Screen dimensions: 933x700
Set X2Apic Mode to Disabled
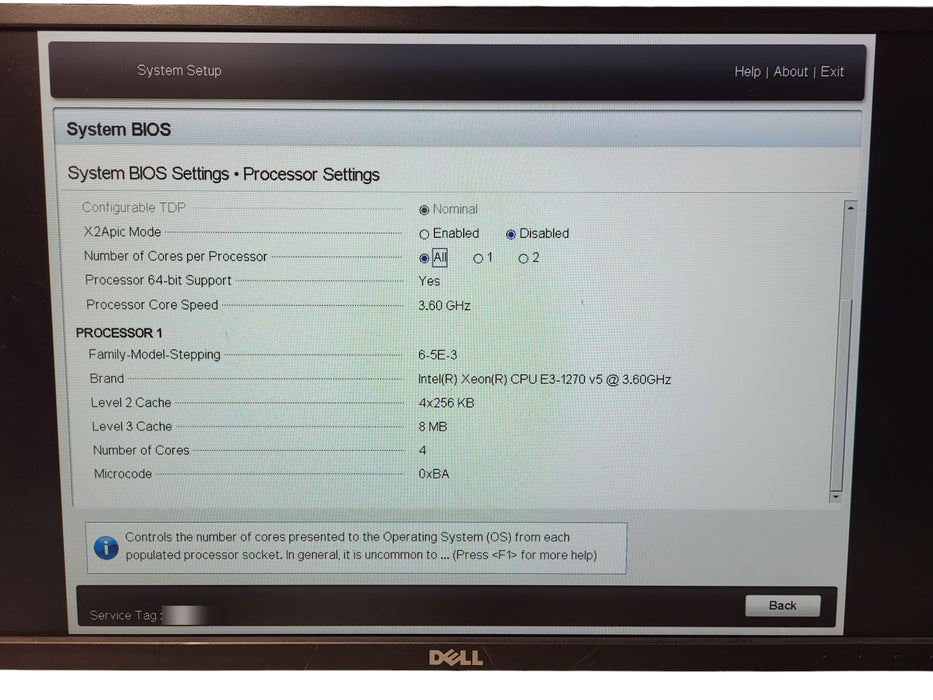tap(511, 235)
